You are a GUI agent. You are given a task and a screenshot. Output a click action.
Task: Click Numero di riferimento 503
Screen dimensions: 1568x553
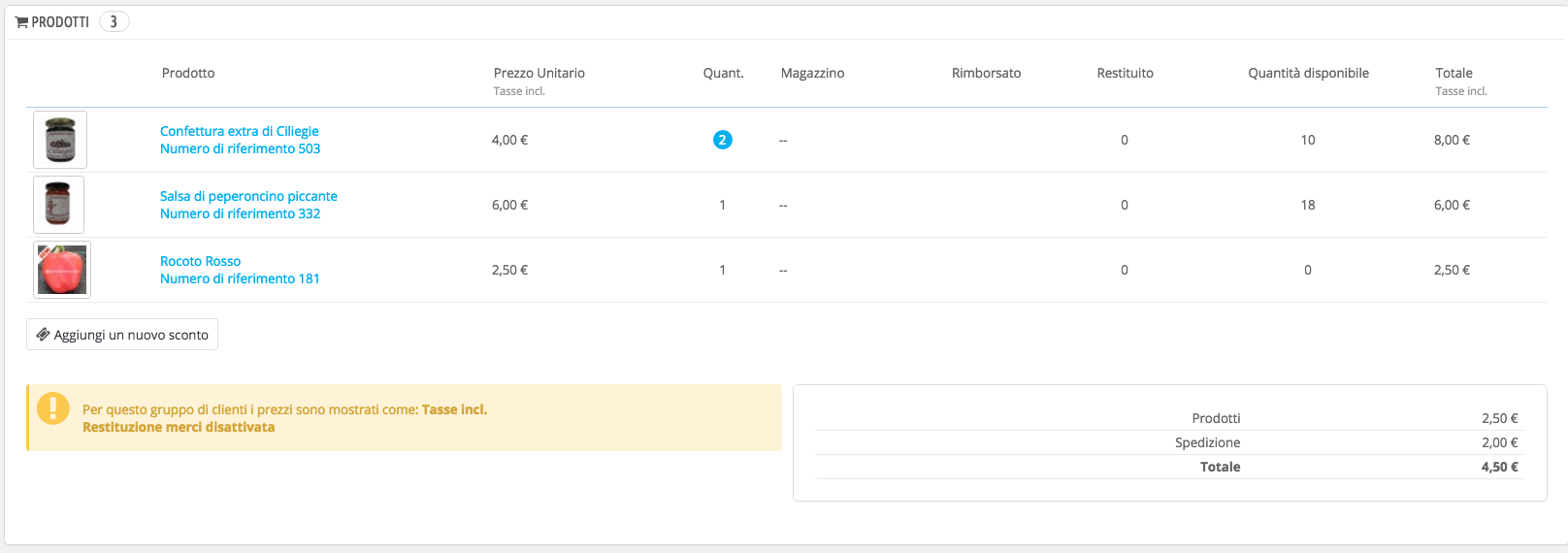240,148
